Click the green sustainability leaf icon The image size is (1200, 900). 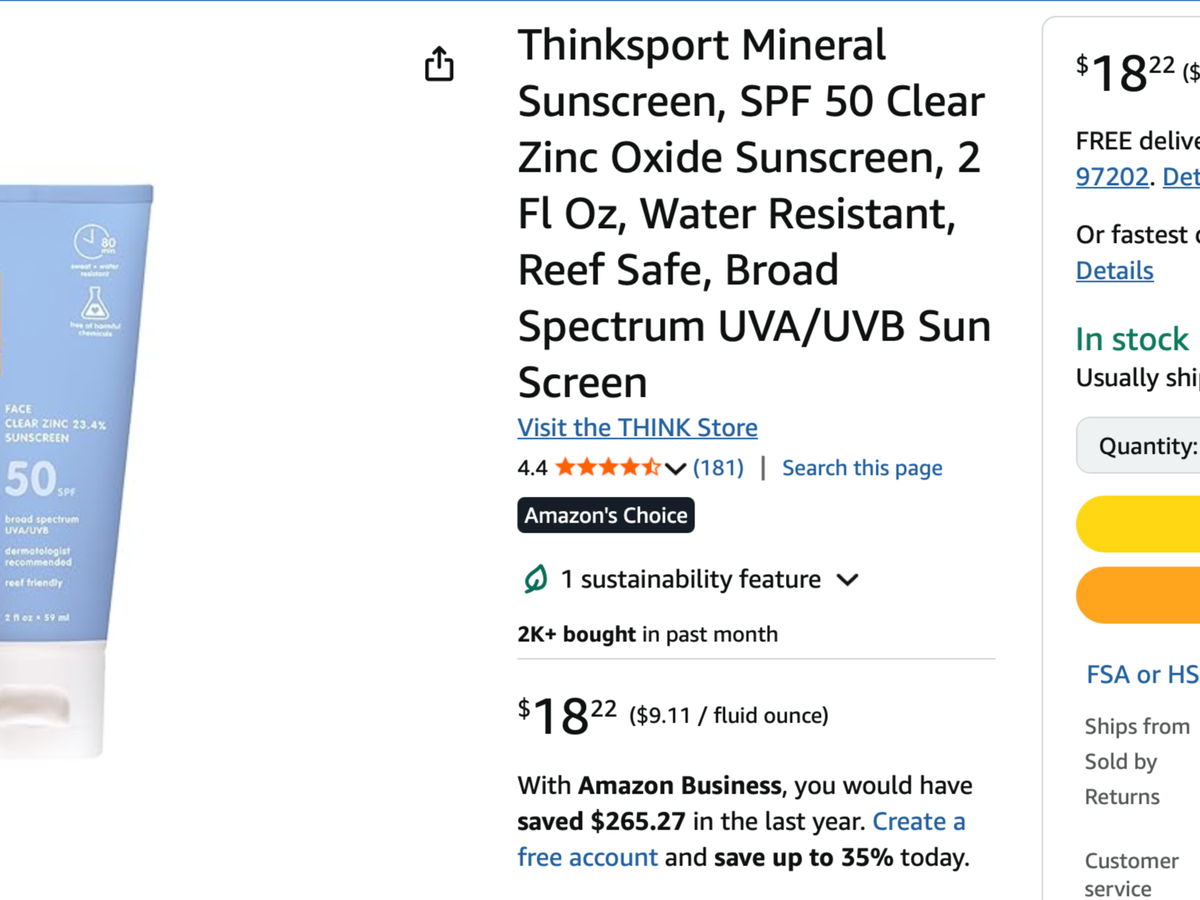[x=536, y=579]
